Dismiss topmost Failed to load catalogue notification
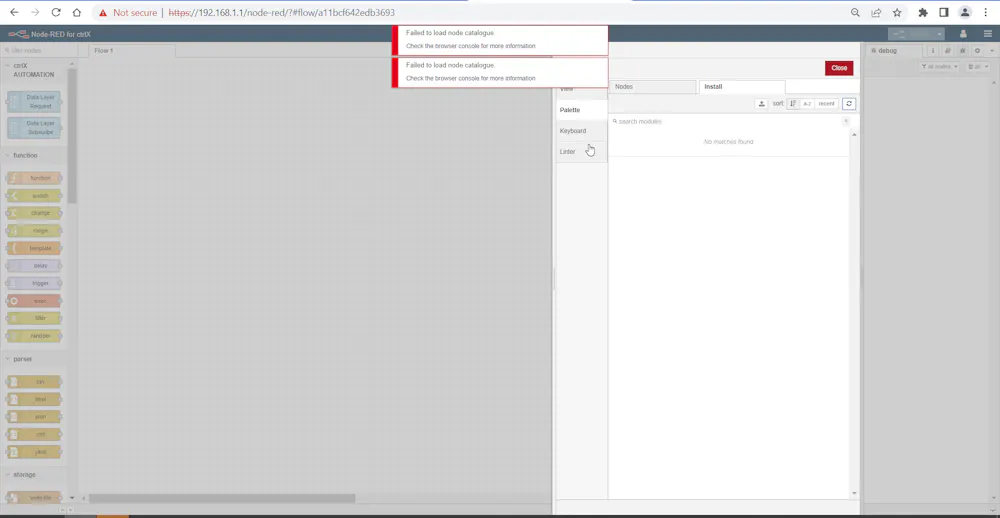The image size is (1000, 518). click(x=499, y=40)
